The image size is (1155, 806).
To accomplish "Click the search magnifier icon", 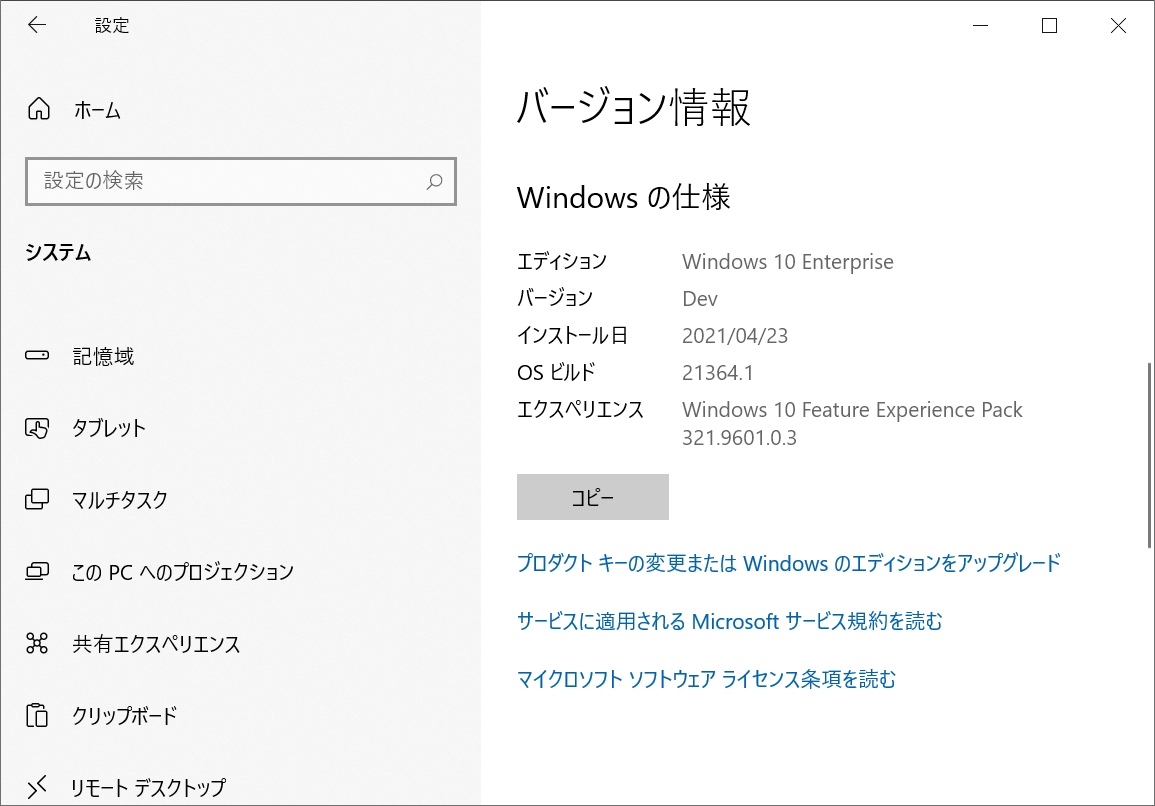I will pyautogui.click(x=435, y=181).
